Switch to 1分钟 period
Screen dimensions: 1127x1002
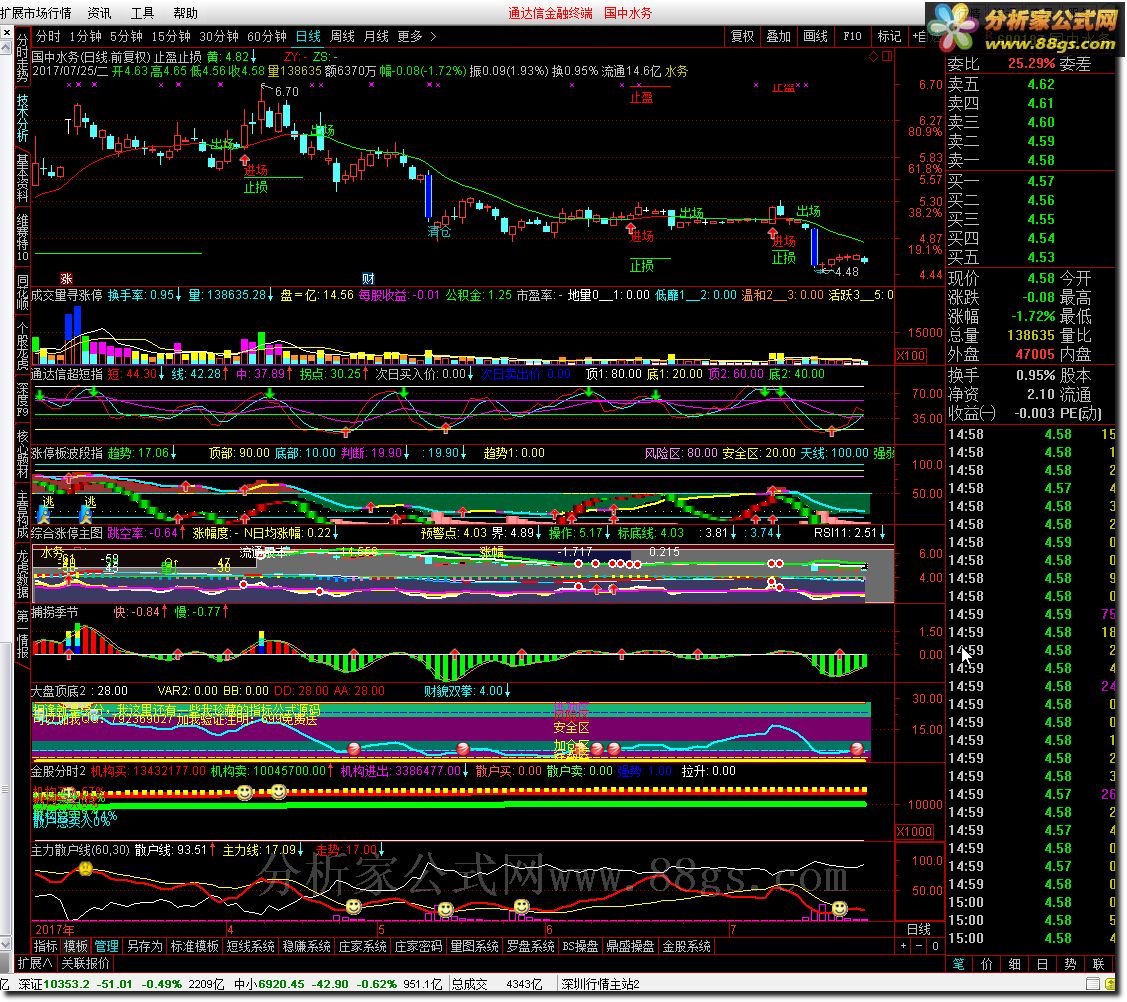click(x=86, y=36)
